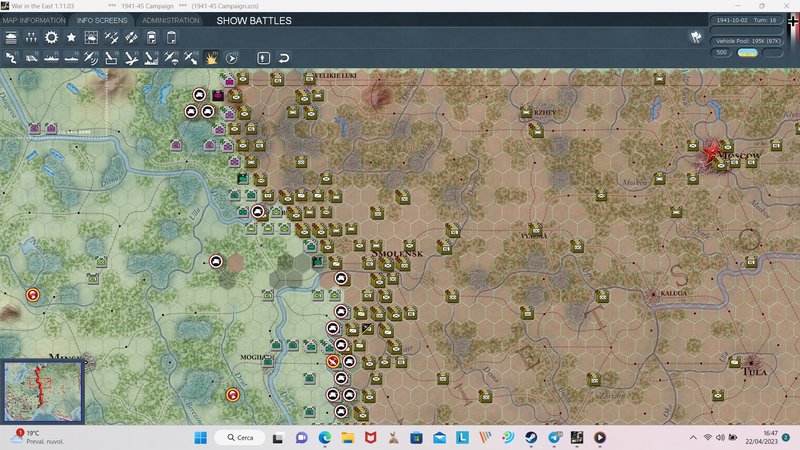Image resolution: width=800 pixels, height=450 pixels.
Task: Click the red battle marker by the Berezina river
Action: 233,394
